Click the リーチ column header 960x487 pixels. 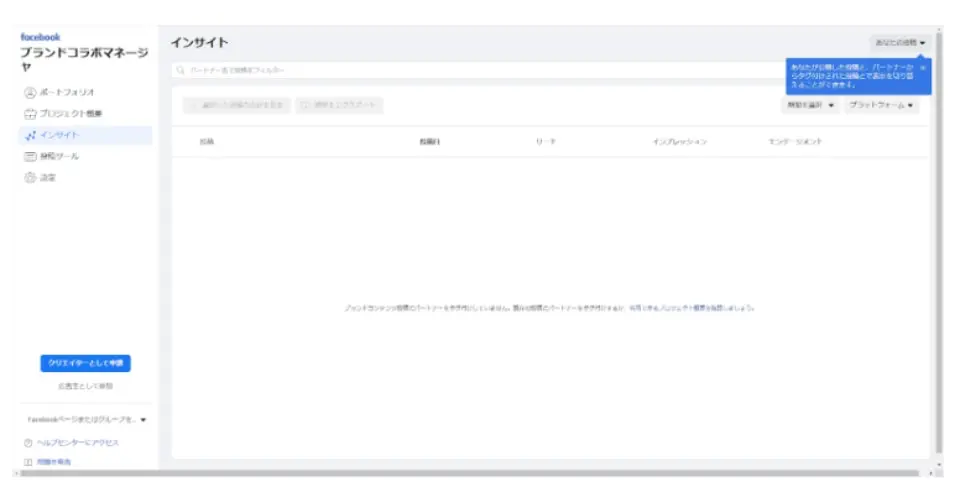[546, 142]
